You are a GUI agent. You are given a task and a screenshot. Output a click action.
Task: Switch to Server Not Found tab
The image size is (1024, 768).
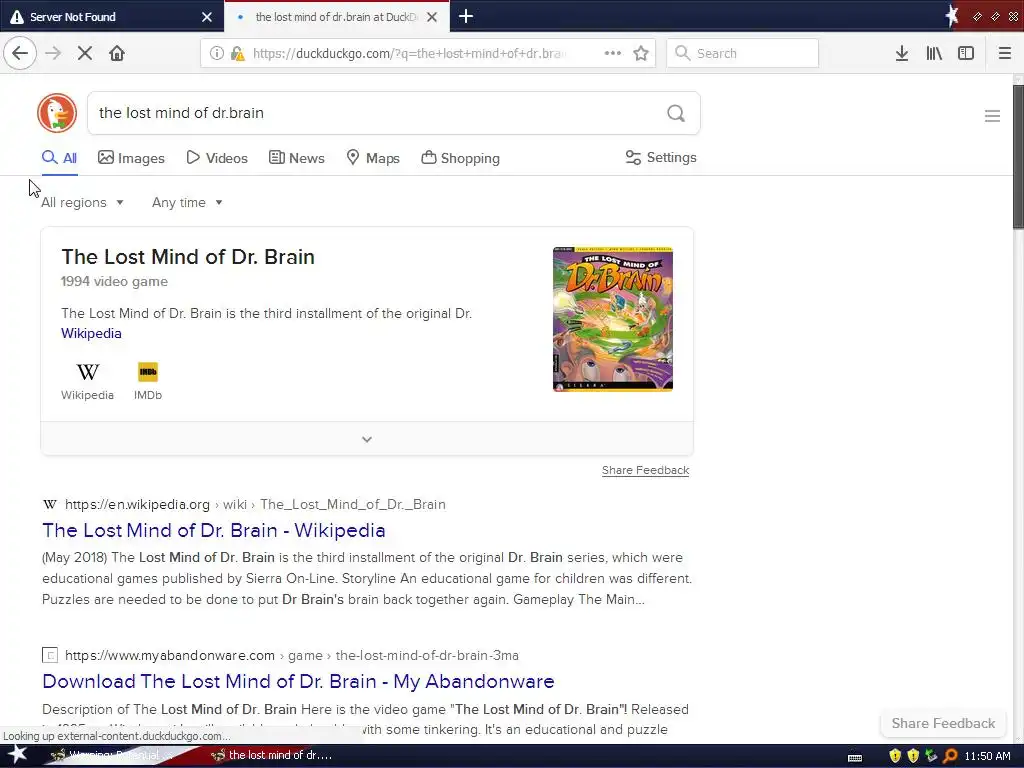tap(111, 17)
